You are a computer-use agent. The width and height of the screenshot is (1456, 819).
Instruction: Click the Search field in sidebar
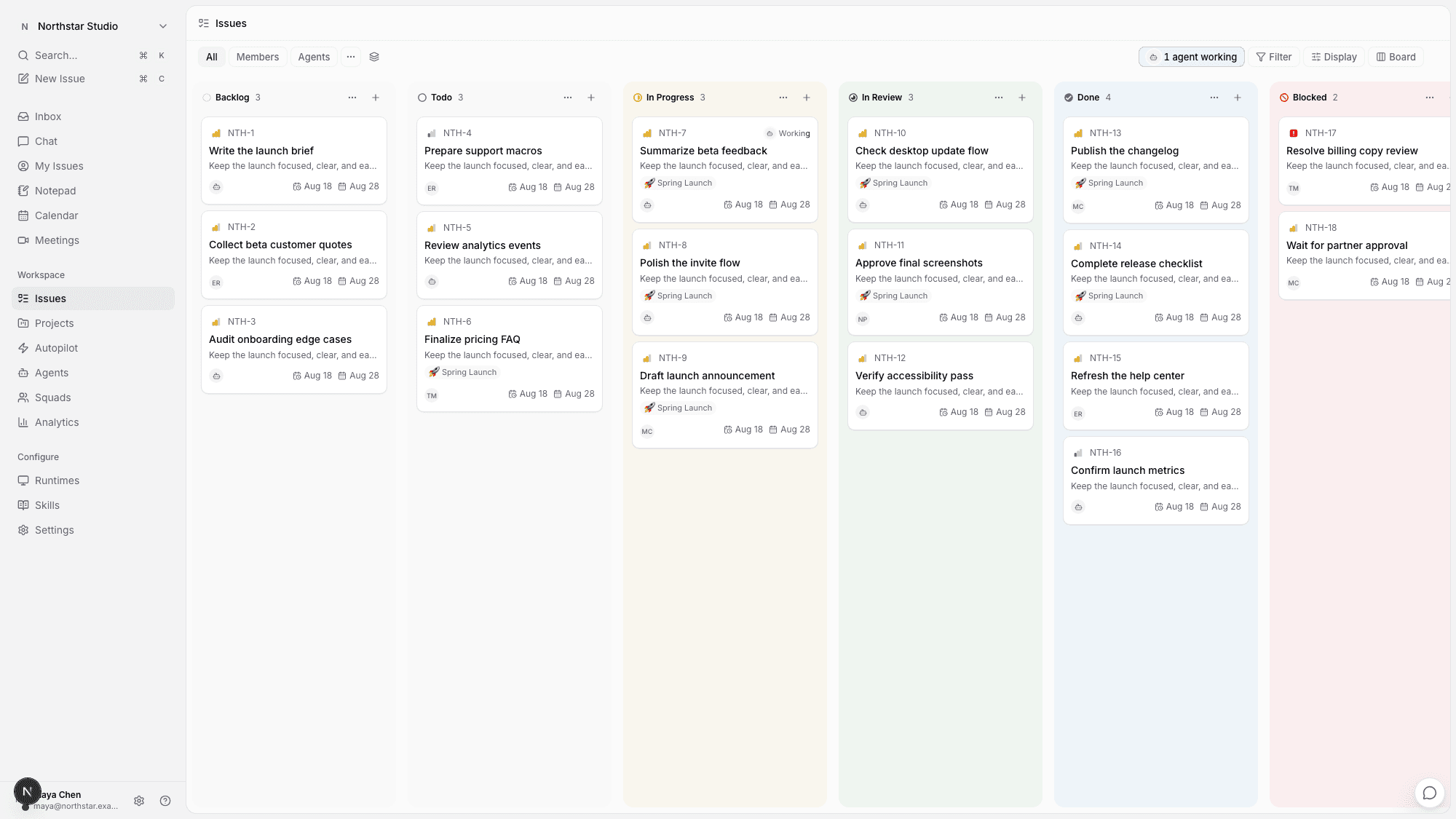pos(93,55)
